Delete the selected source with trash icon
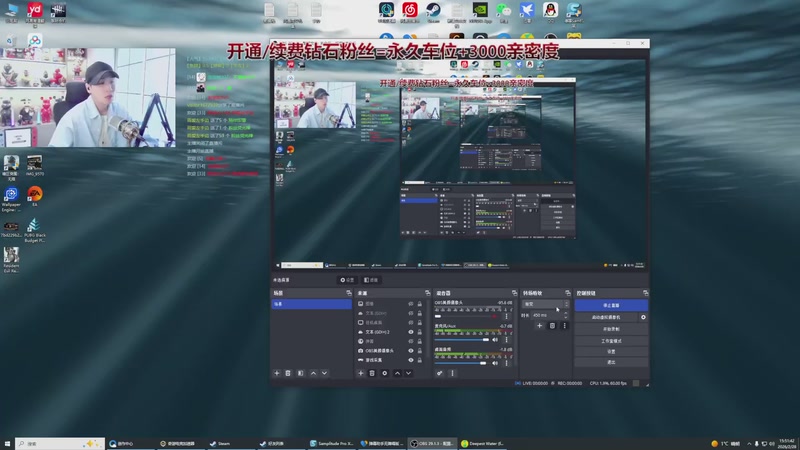The height and width of the screenshot is (450, 800). (372, 373)
